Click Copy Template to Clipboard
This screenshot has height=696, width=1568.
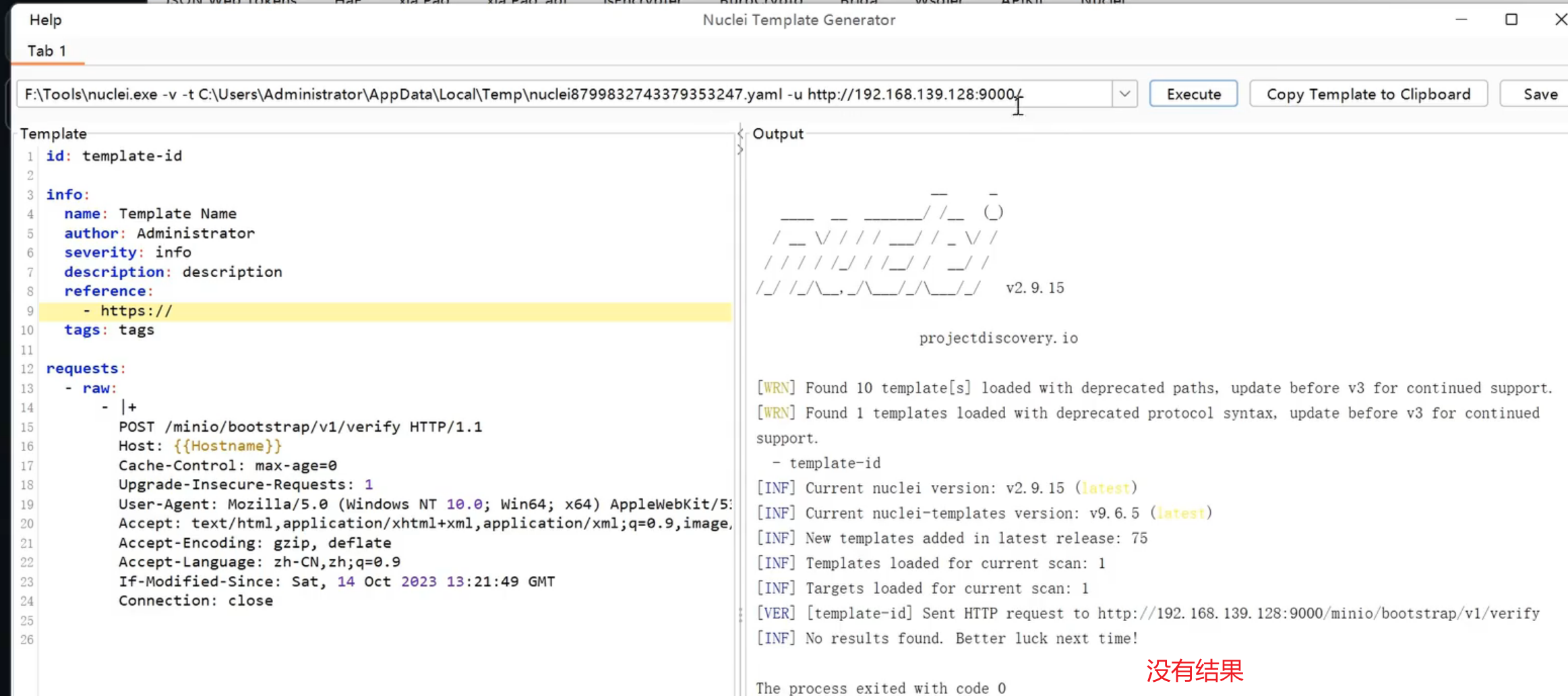coord(1368,94)
